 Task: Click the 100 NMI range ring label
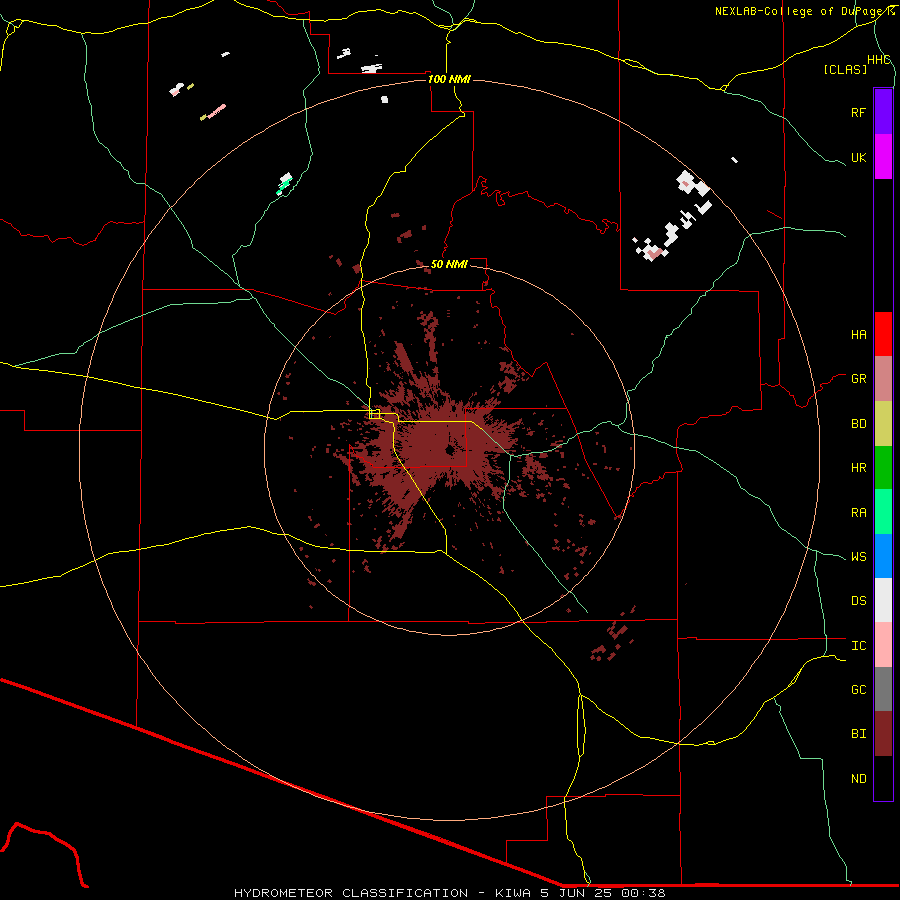(449, 79)
